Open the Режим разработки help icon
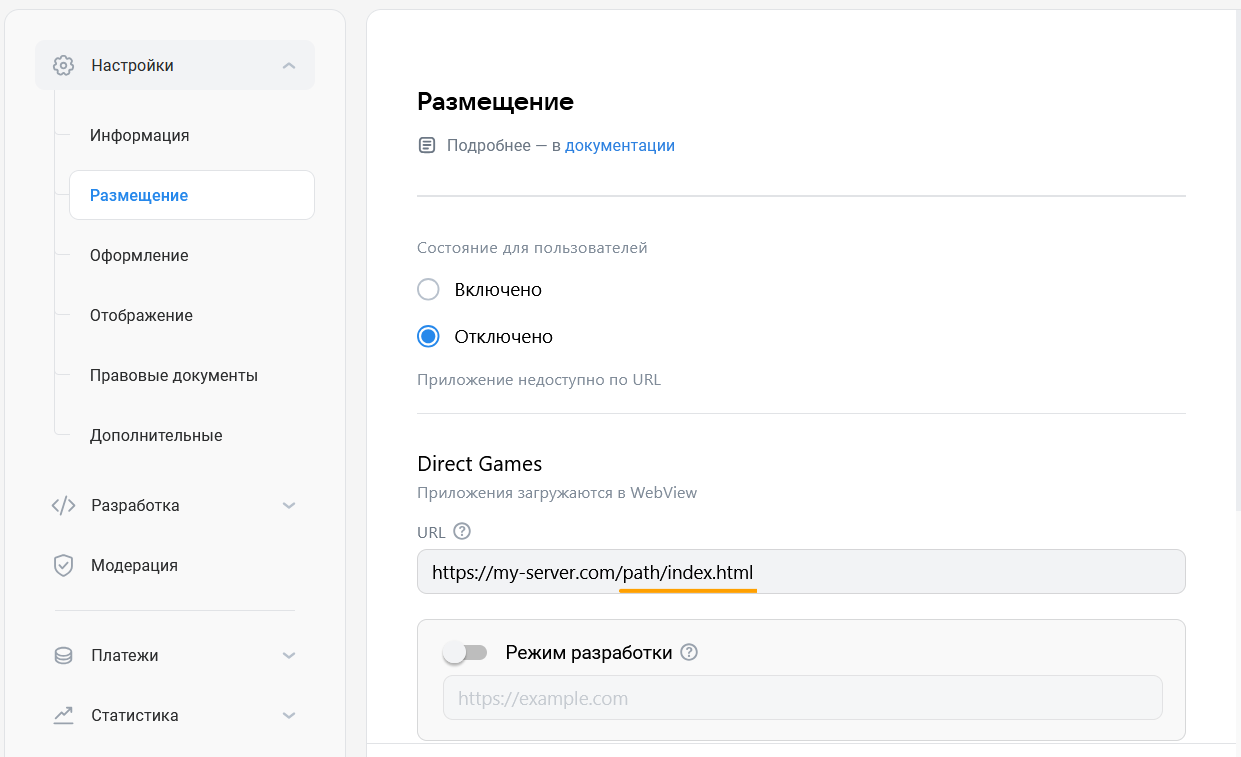 (689, 652)
